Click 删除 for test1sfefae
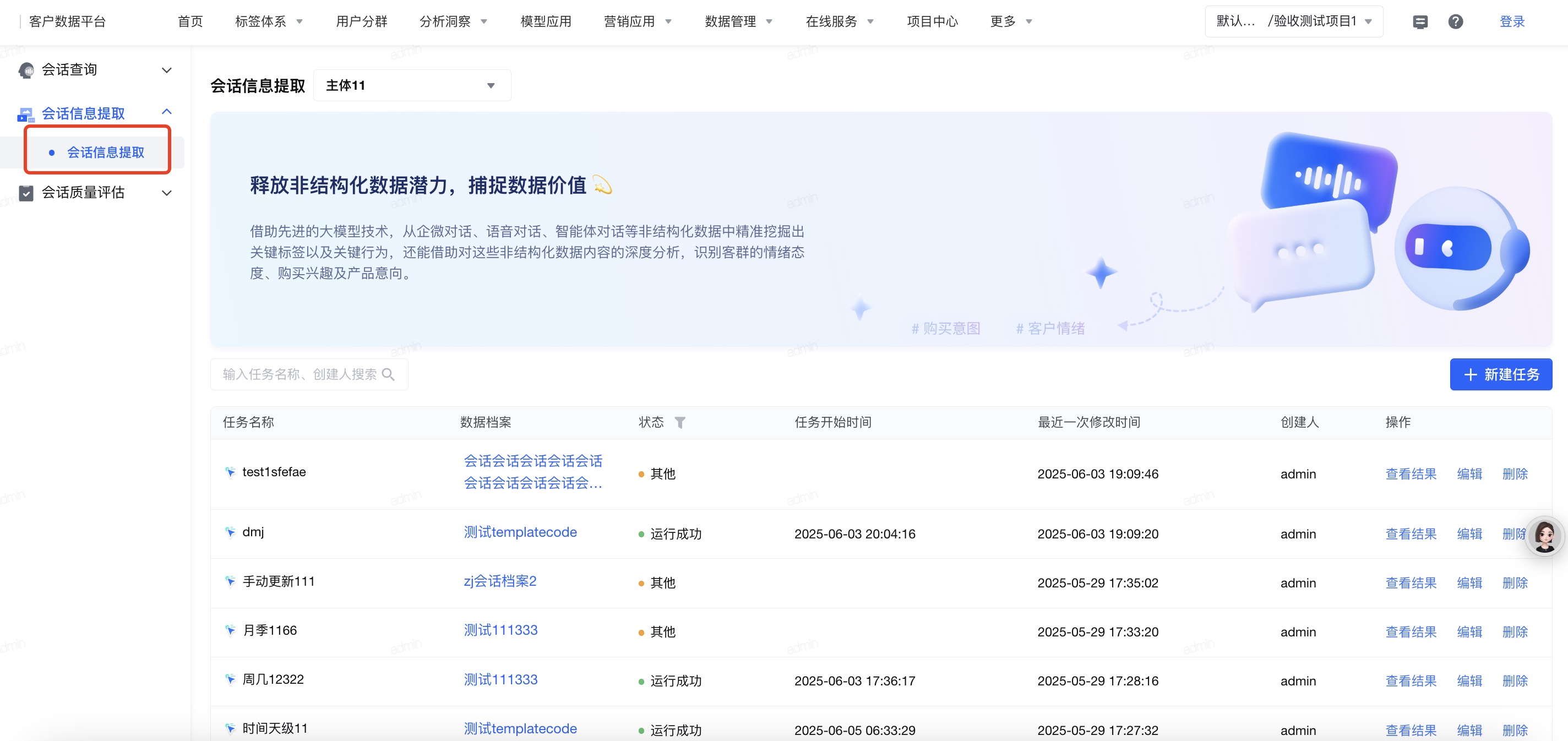 (x=1515, y=475)
